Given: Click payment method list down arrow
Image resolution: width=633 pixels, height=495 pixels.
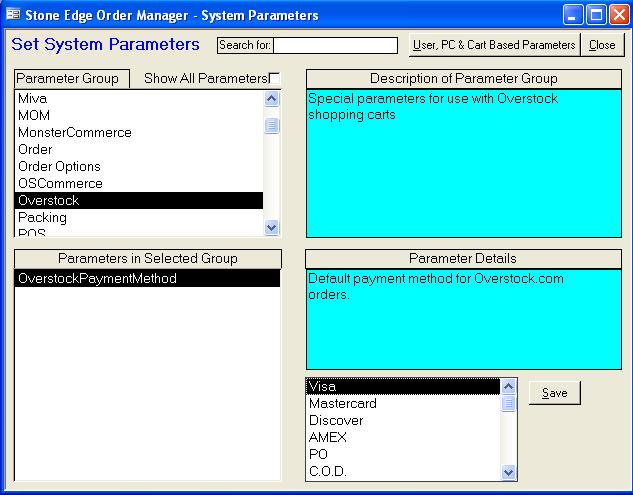Looking at the screenshot, I should click(508, 472).
